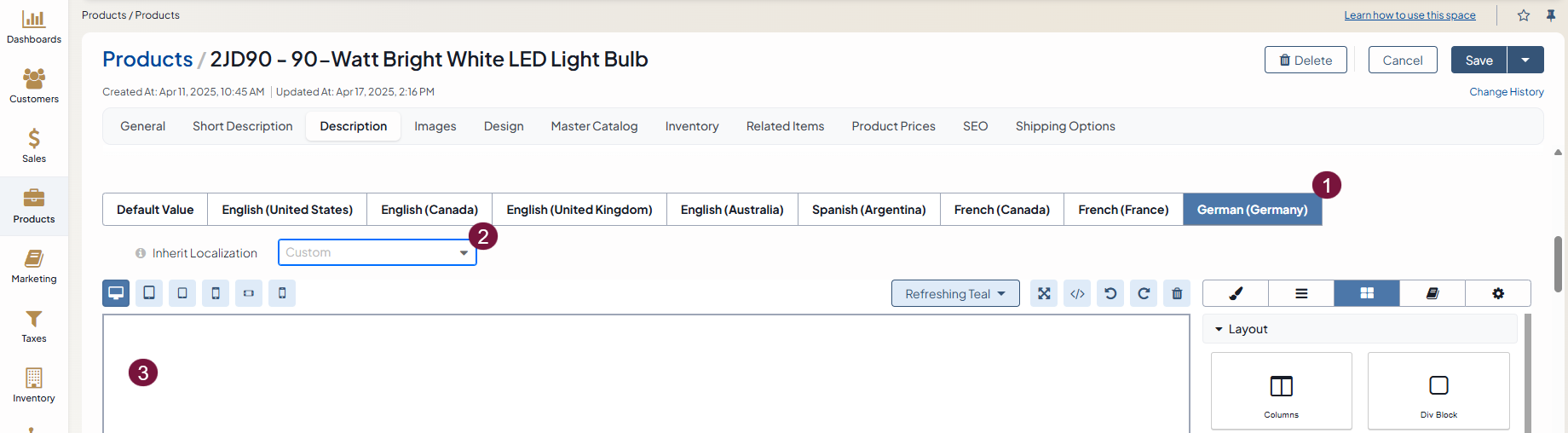Open the Change History link
Screen dimensions: 1568x433
pos(1506,92)
